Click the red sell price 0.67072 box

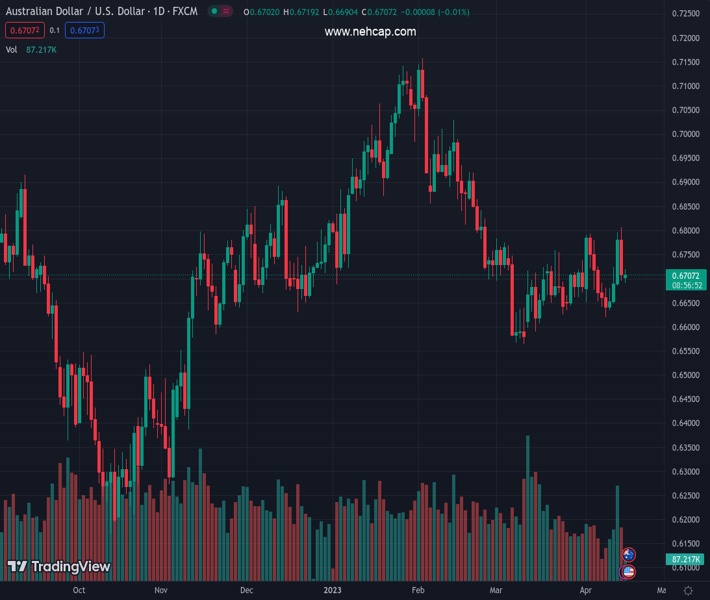coord(23,30)
